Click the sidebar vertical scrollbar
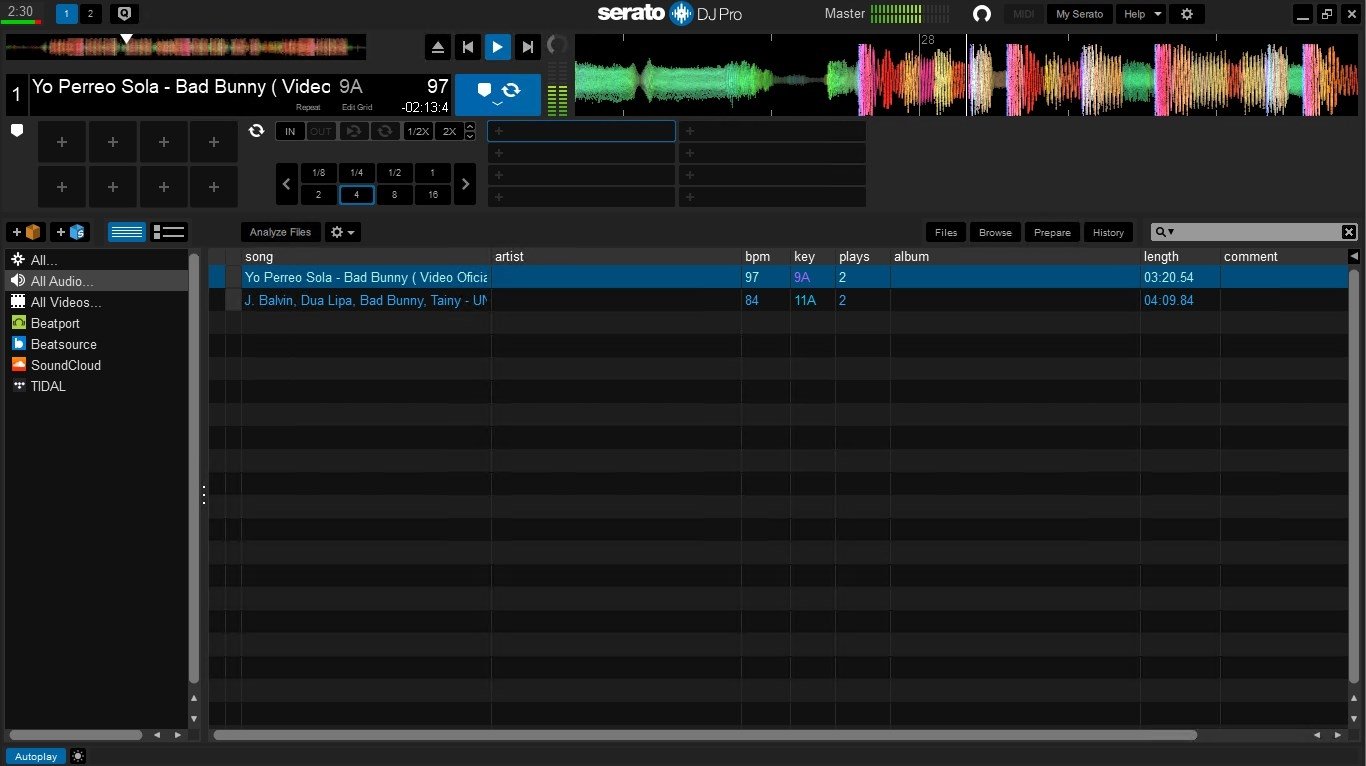The width and height of the screenshot is (1366, 766). (194, 467)
